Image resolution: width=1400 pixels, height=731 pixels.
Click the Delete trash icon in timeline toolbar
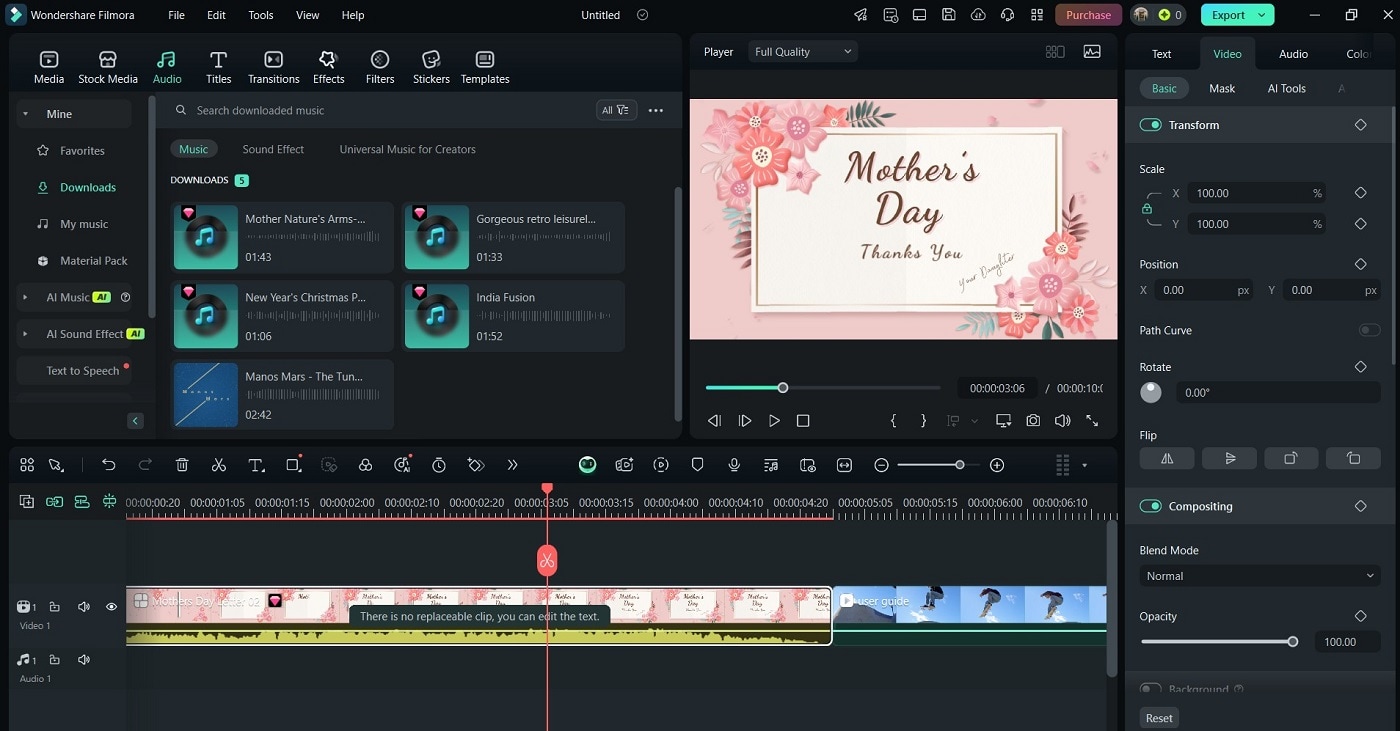(182, 465)
